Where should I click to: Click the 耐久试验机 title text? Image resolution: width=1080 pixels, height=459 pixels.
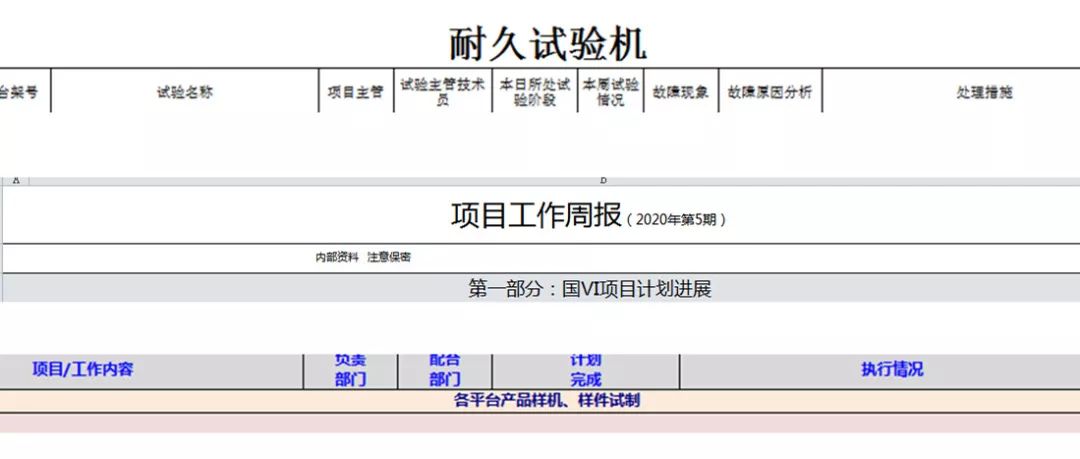tap(547, 43)
